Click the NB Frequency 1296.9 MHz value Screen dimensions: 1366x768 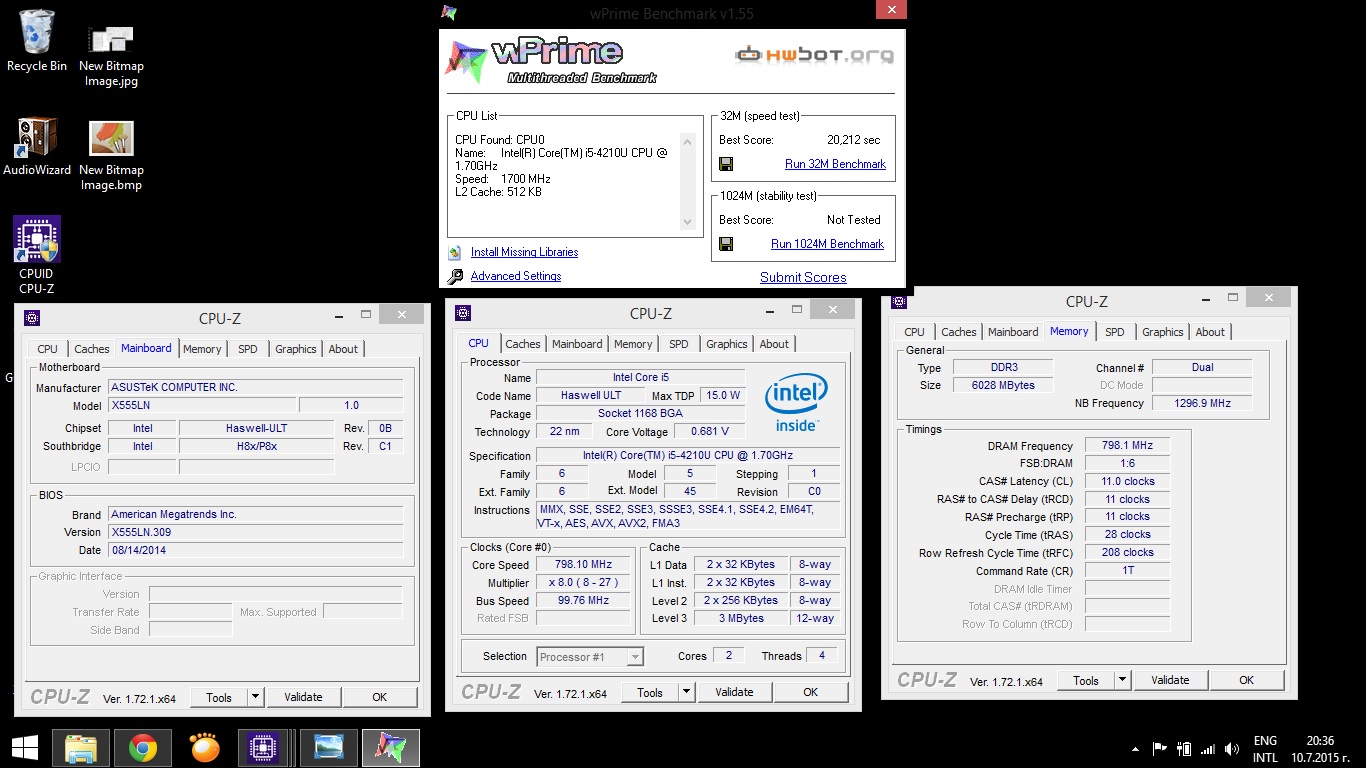pos(1203,403)
